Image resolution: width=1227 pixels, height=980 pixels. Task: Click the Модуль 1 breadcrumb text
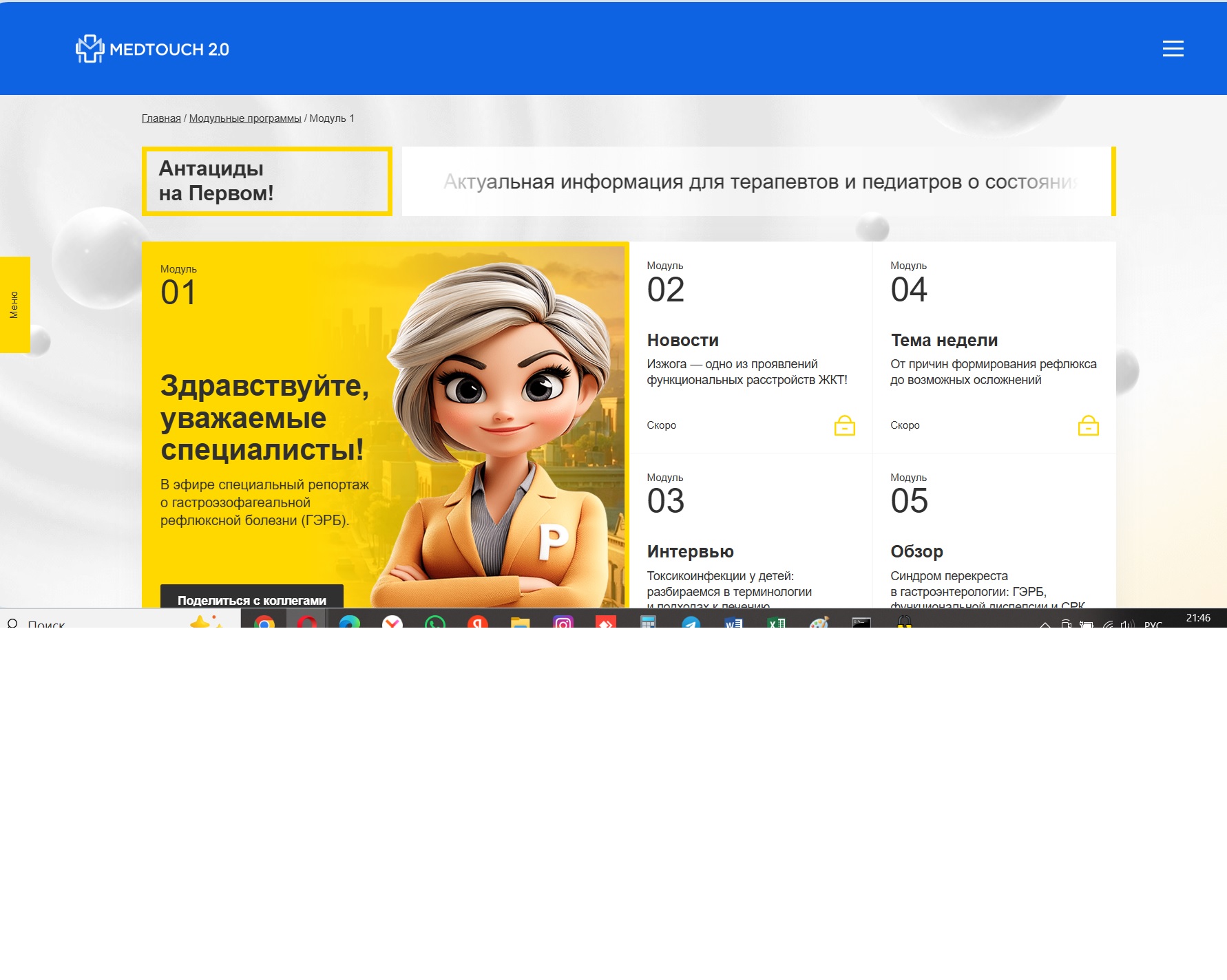pos(332,118)
